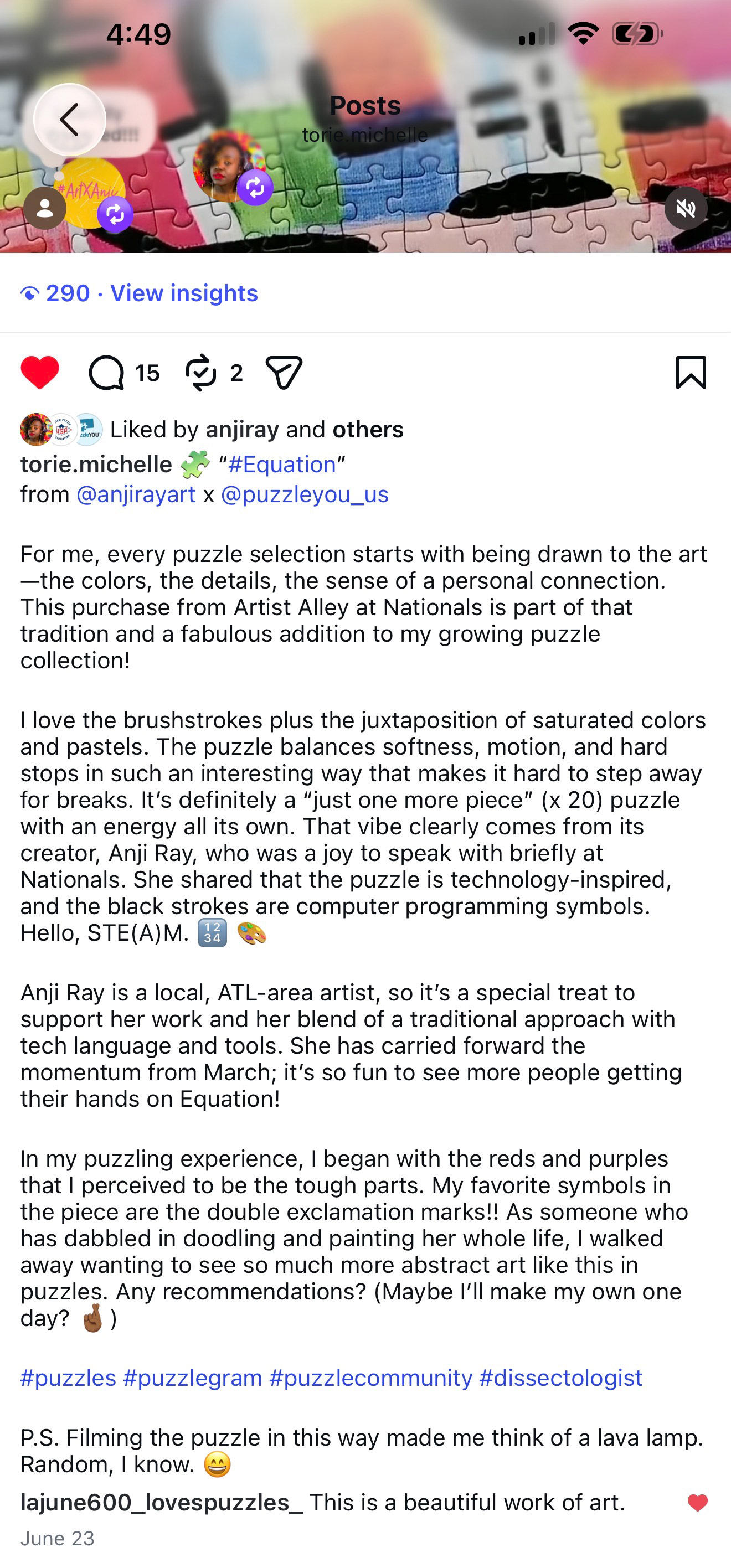Open comments via speech bubble icon
731x1568 pixels.
point(106,373)
